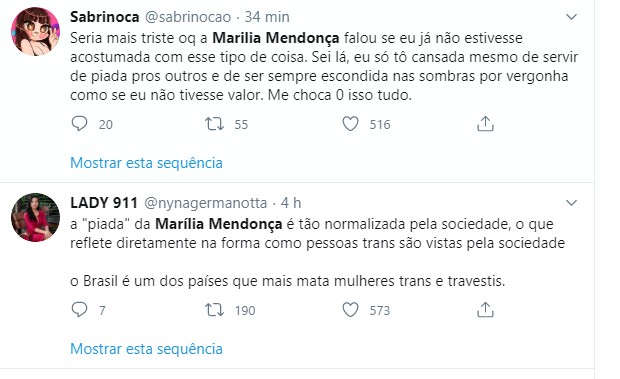
Task: Reply to LADY 911's tweet
Action: [x=79, y=310]
